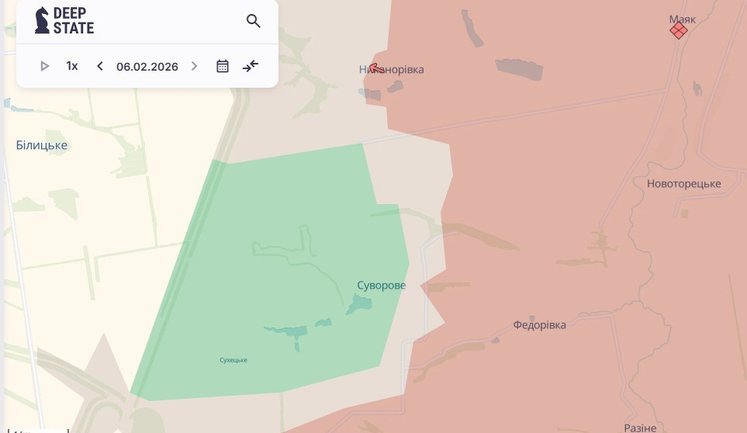Image resolution: width=747 pixels, height=433 pixels.
Task: Click the Федорівка town label
Action: tap(539, 325)
